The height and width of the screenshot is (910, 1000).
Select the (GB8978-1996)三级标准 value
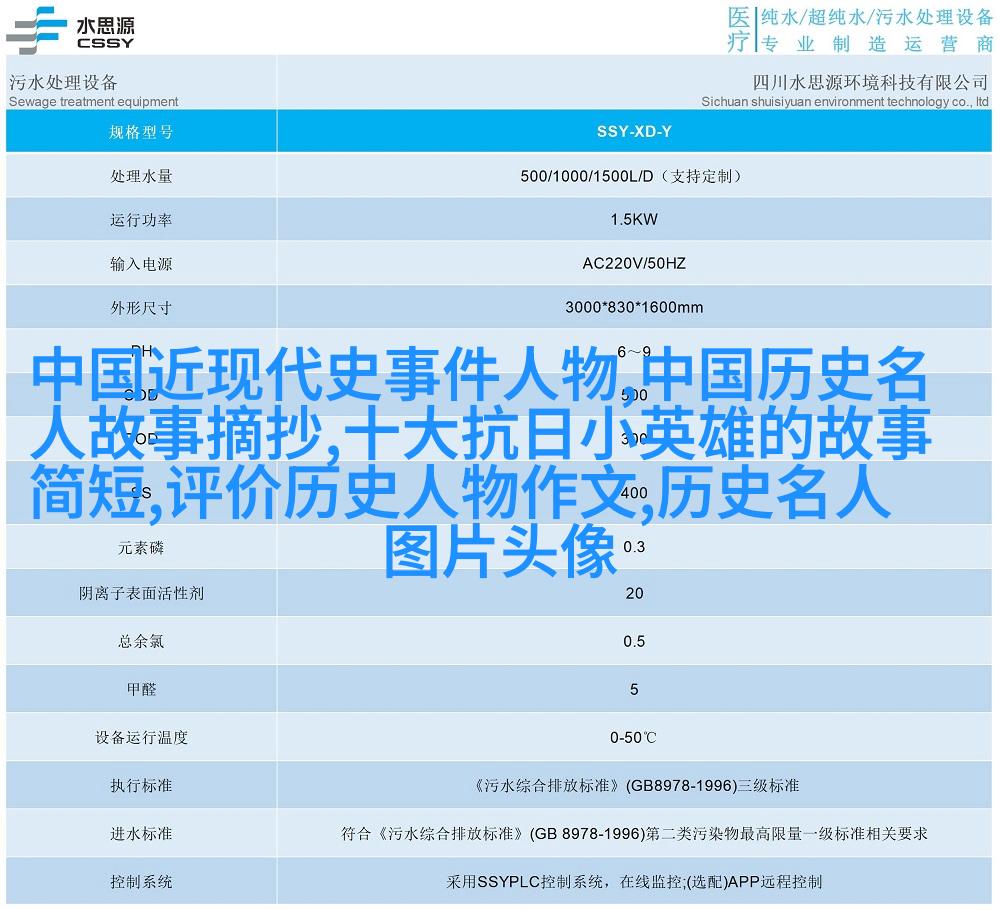click(712, 786)
